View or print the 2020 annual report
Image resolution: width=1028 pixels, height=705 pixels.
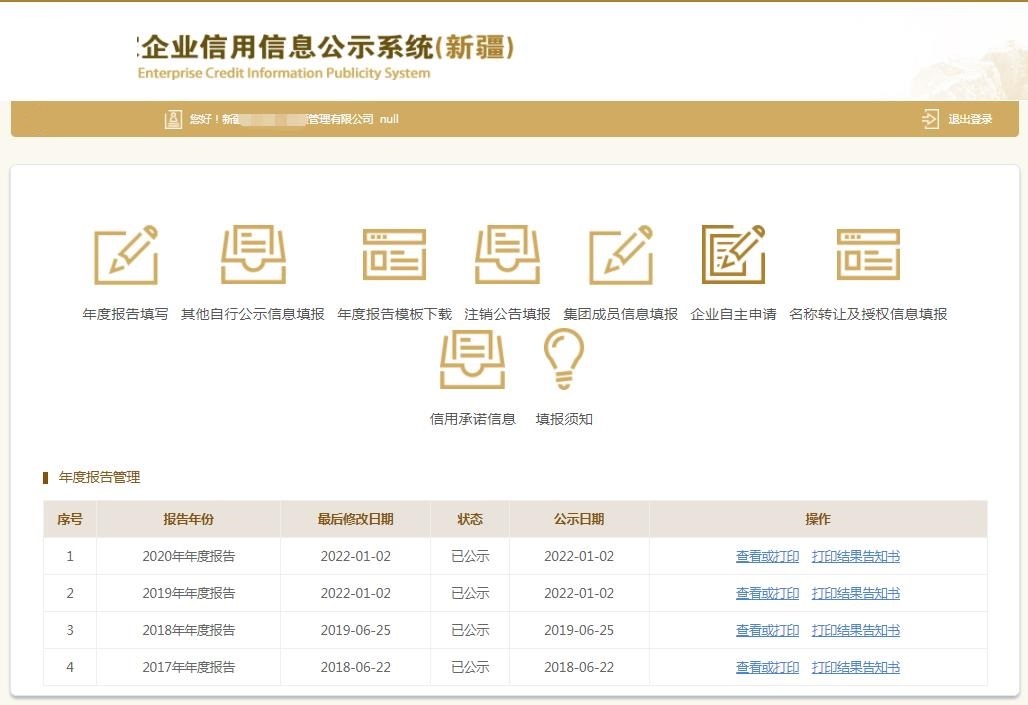pos(767,557)
